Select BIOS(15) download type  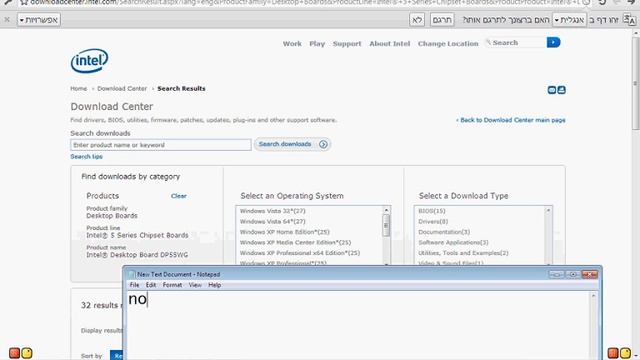(431, 211)
